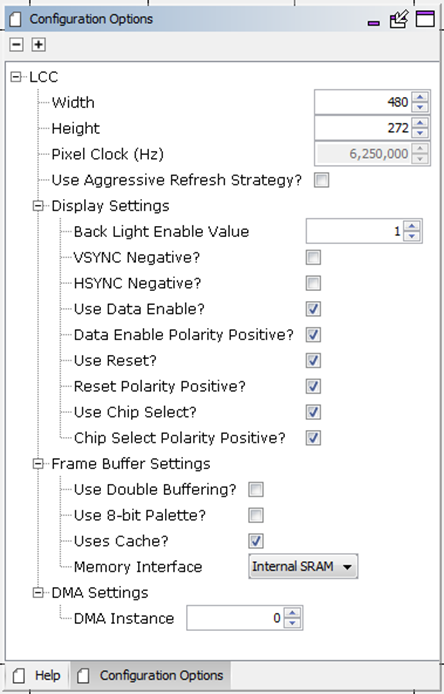This screenshot has height=694, width=444.
Task: Enable Use Aggressive Refresh Strategy checkbox
Action: pos(321,180)
